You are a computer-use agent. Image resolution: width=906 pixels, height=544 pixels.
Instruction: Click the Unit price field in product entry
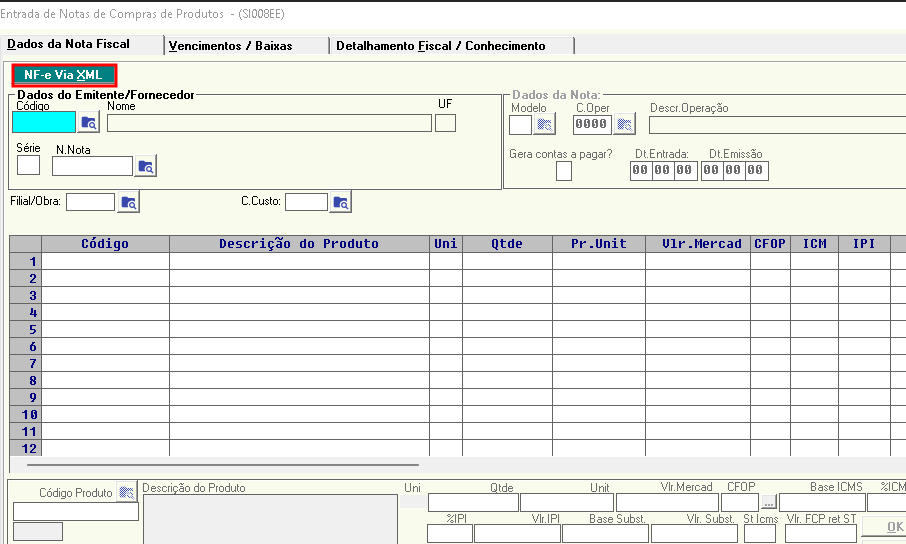566,502
